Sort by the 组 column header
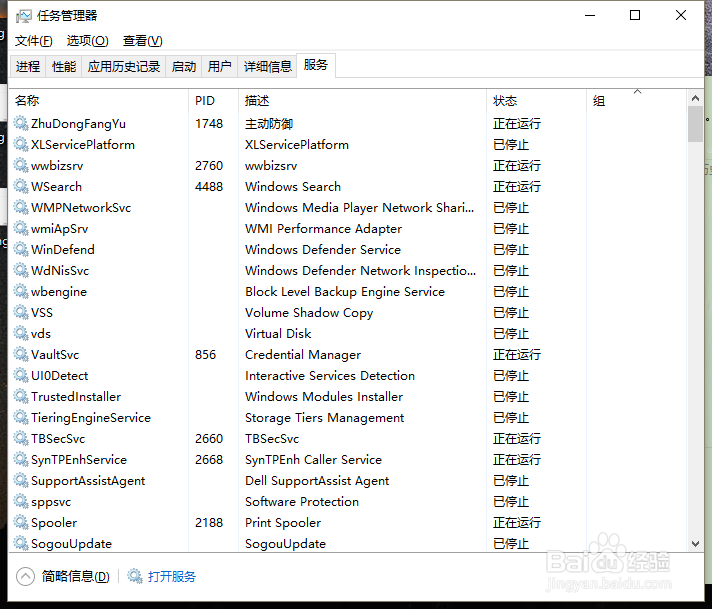The image size is (712, 609). [637, 100]
